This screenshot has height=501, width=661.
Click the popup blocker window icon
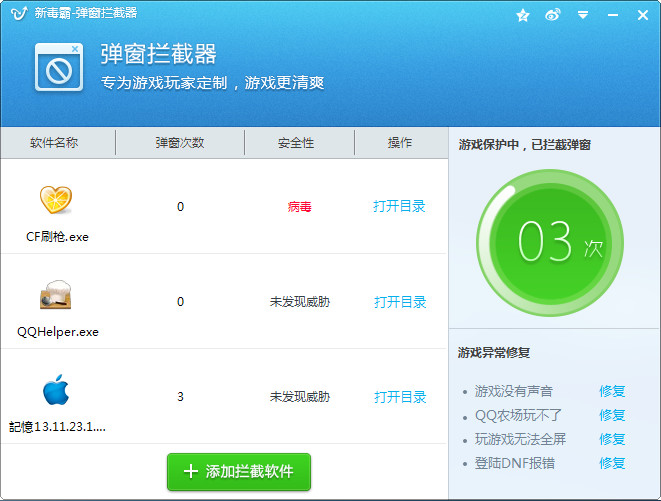pos(59,67)
